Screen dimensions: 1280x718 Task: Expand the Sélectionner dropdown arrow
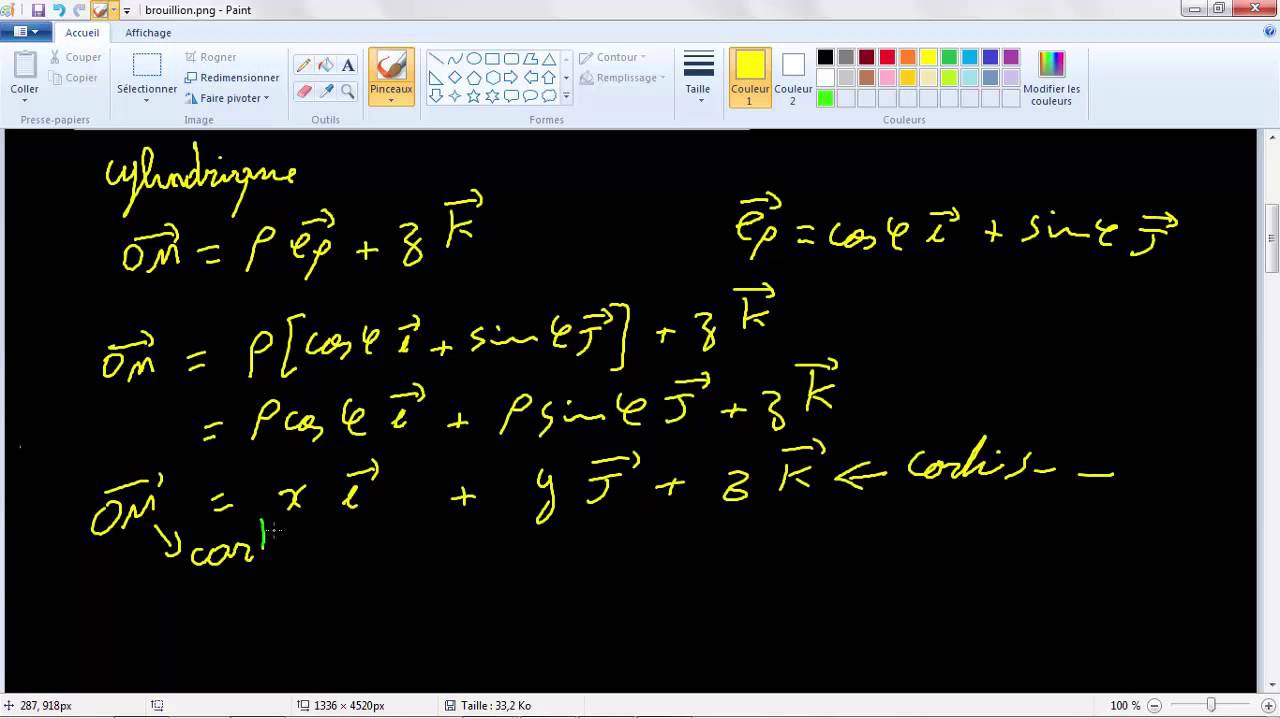coord(147,101)
